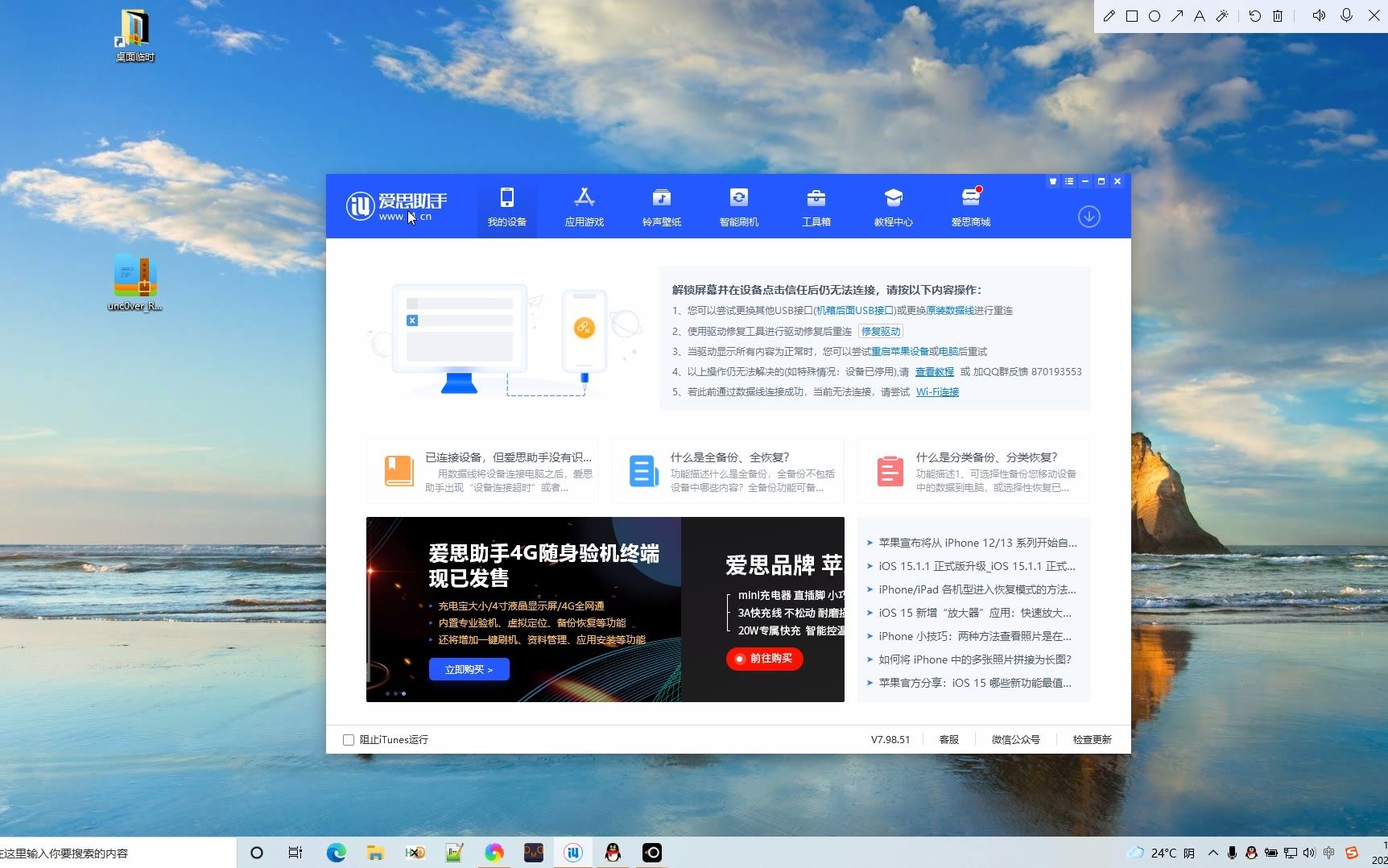Select the circle annotation tool
1388x868 pixels.
[x=1155, y=16]
